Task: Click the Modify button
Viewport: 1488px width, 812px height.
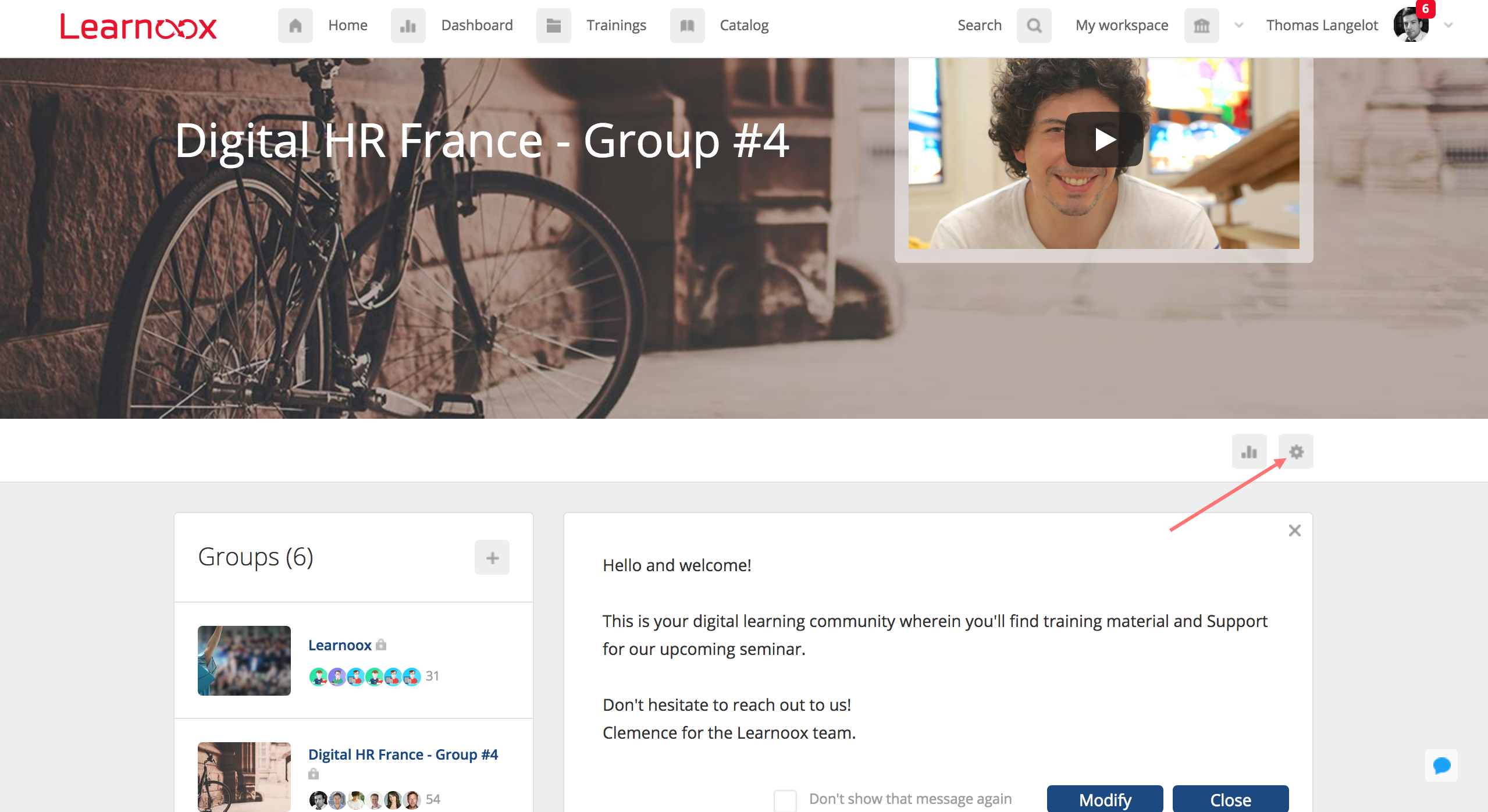Action: coord(1105,799)
